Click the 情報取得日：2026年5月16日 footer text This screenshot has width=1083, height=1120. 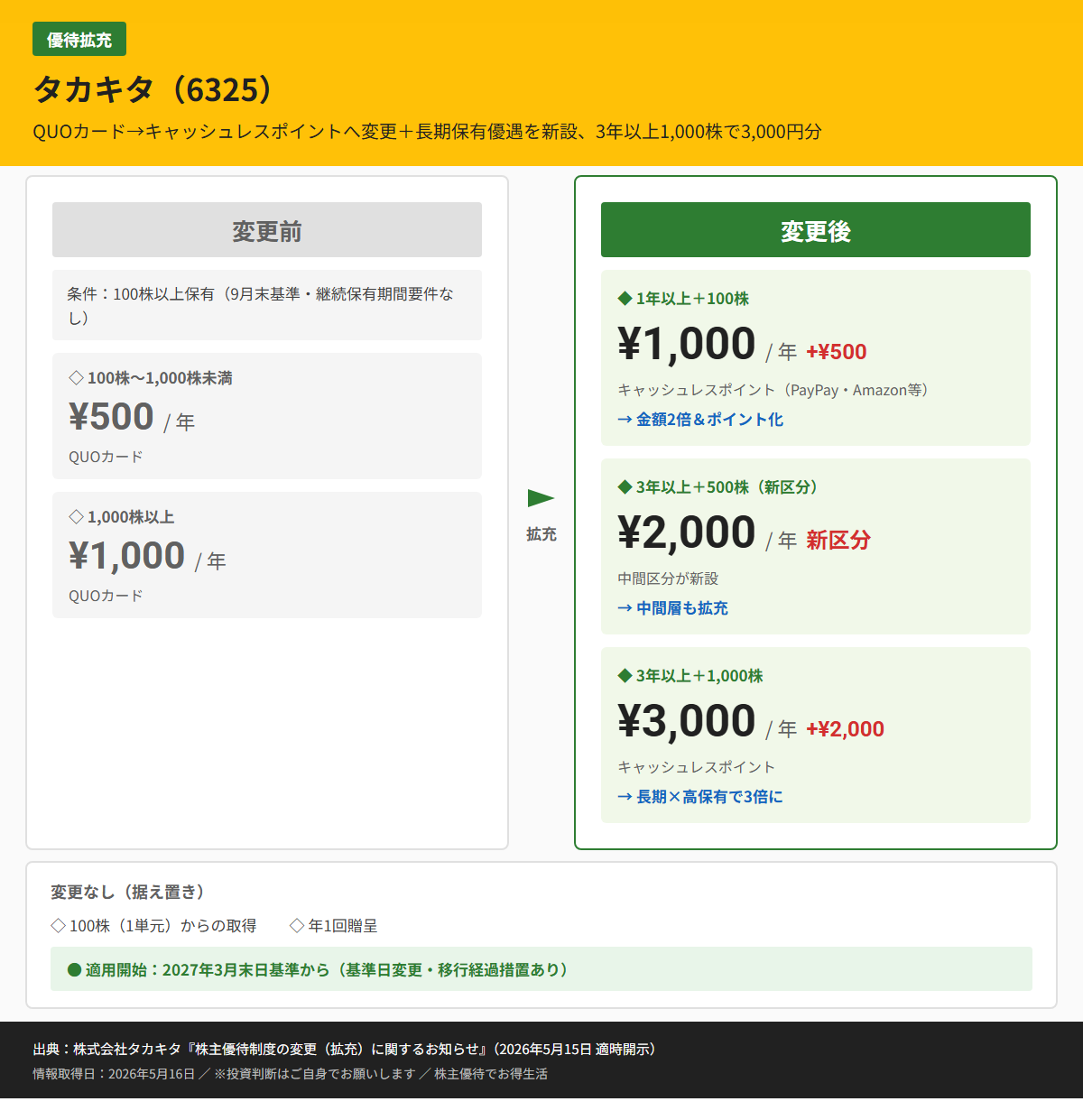[290, 1074]
